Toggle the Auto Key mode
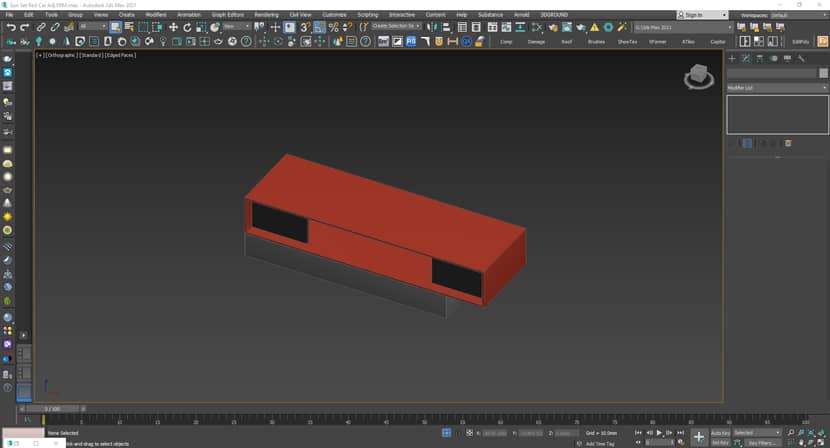This screenshot has height=448, width=830. (x=720, y=433)
